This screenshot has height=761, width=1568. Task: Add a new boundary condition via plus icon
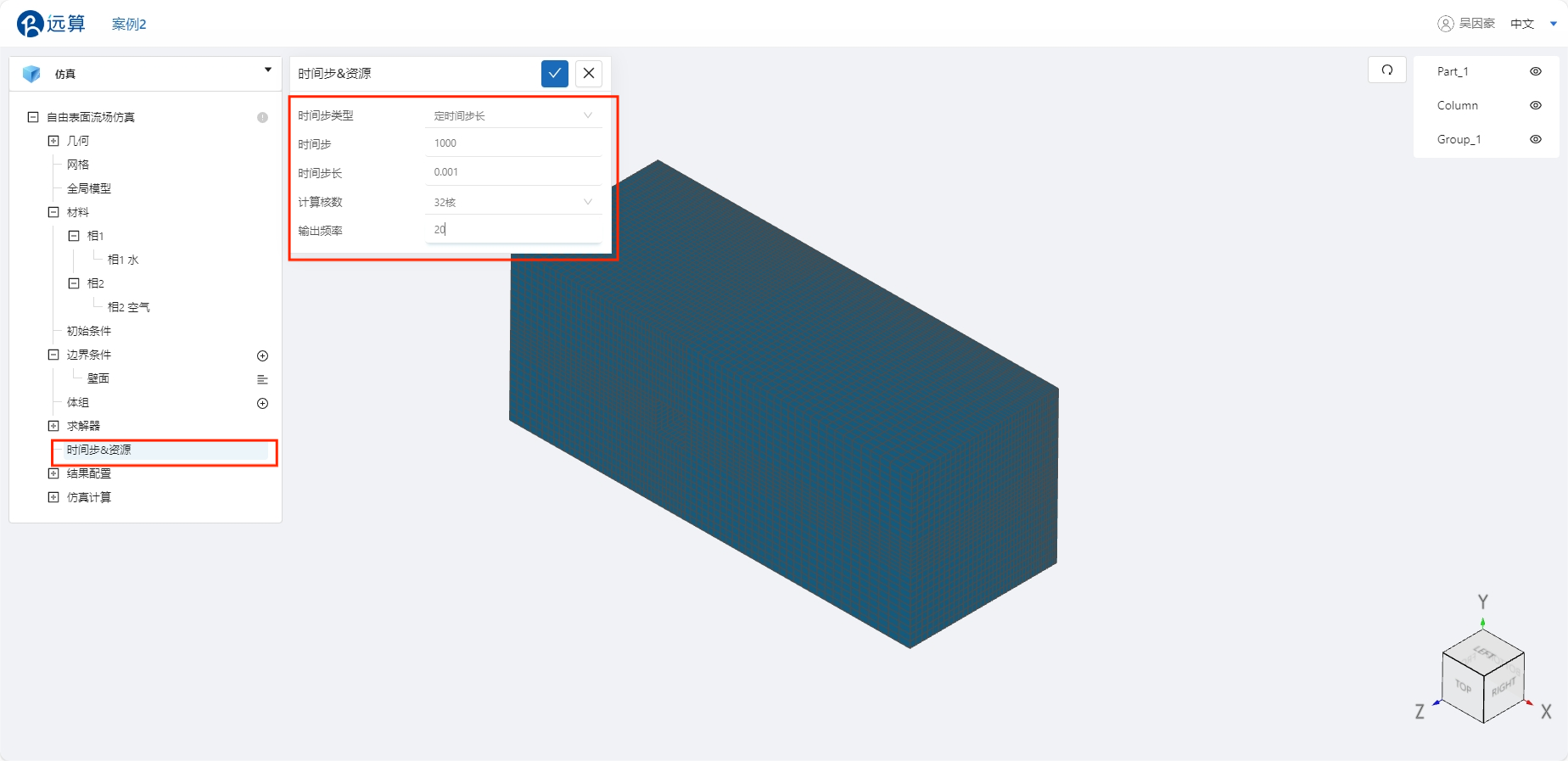(263, 355)
